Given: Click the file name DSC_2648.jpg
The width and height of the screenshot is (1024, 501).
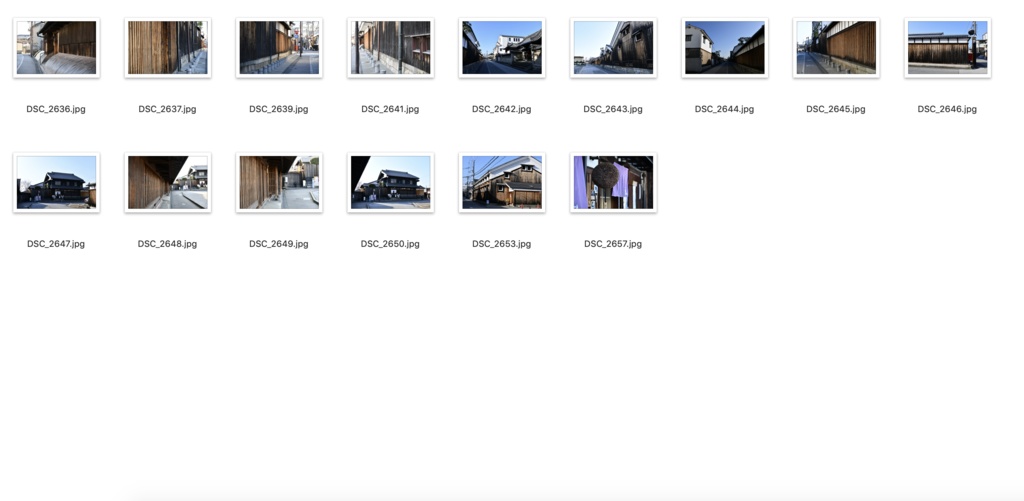Looking at the screenshot, I should pyautogui.click(x=167, y=244).
